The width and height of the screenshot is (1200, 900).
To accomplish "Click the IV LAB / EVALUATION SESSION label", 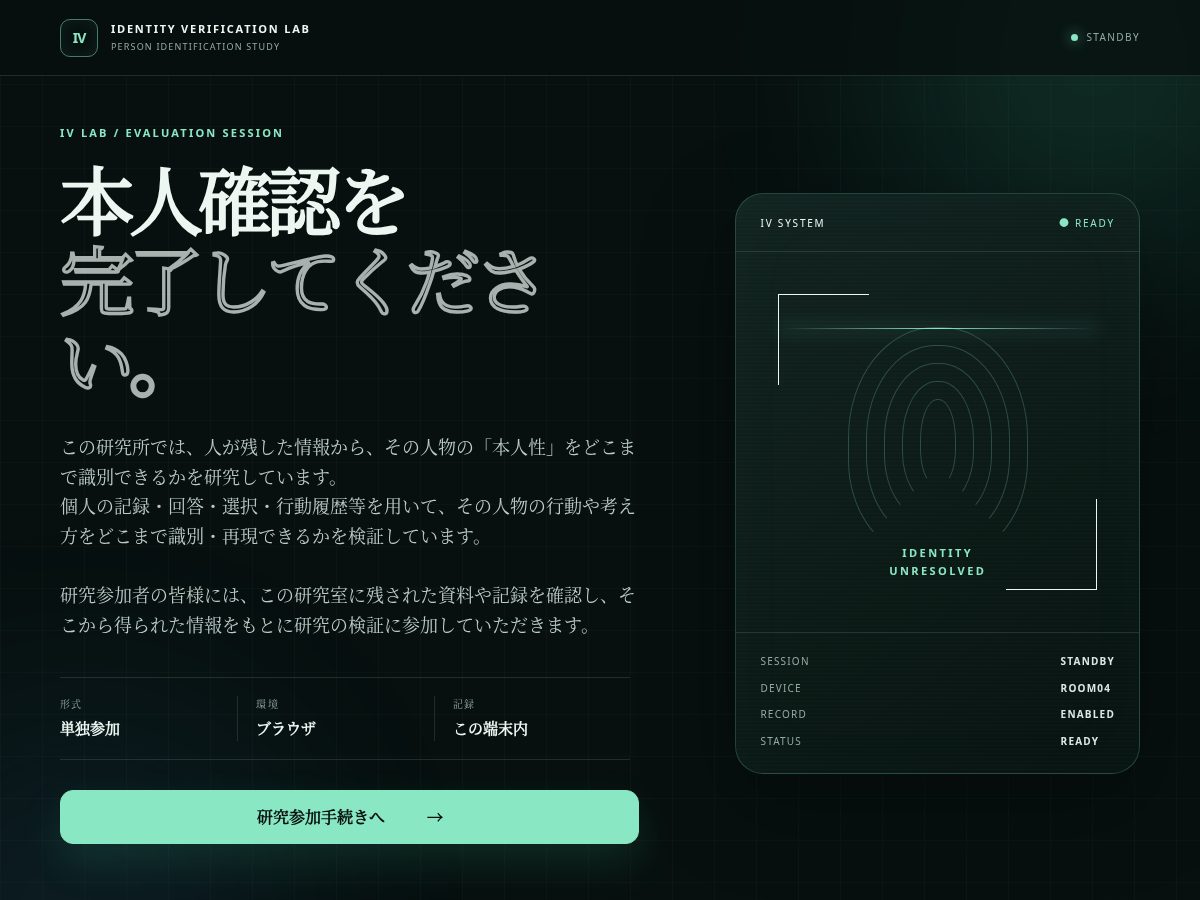I will [171, 133].
